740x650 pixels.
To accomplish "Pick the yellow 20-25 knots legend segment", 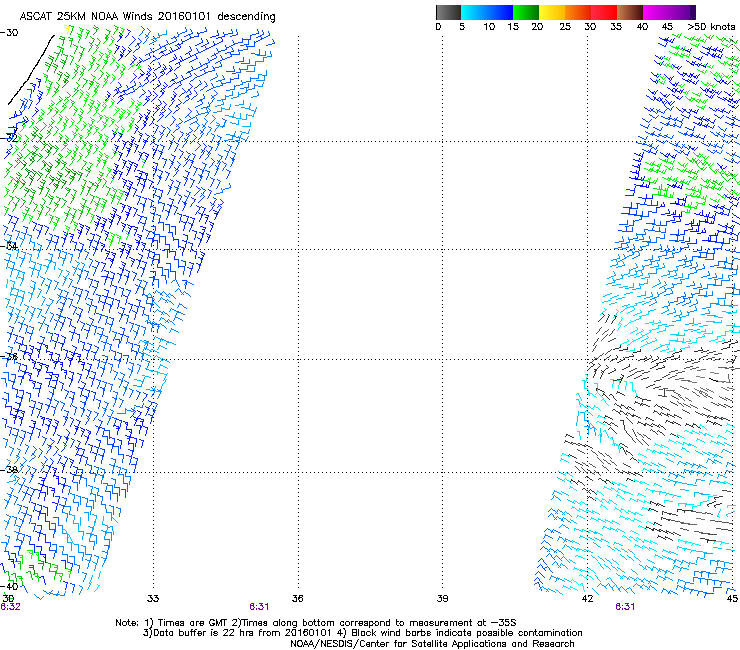I will [554, 12].
